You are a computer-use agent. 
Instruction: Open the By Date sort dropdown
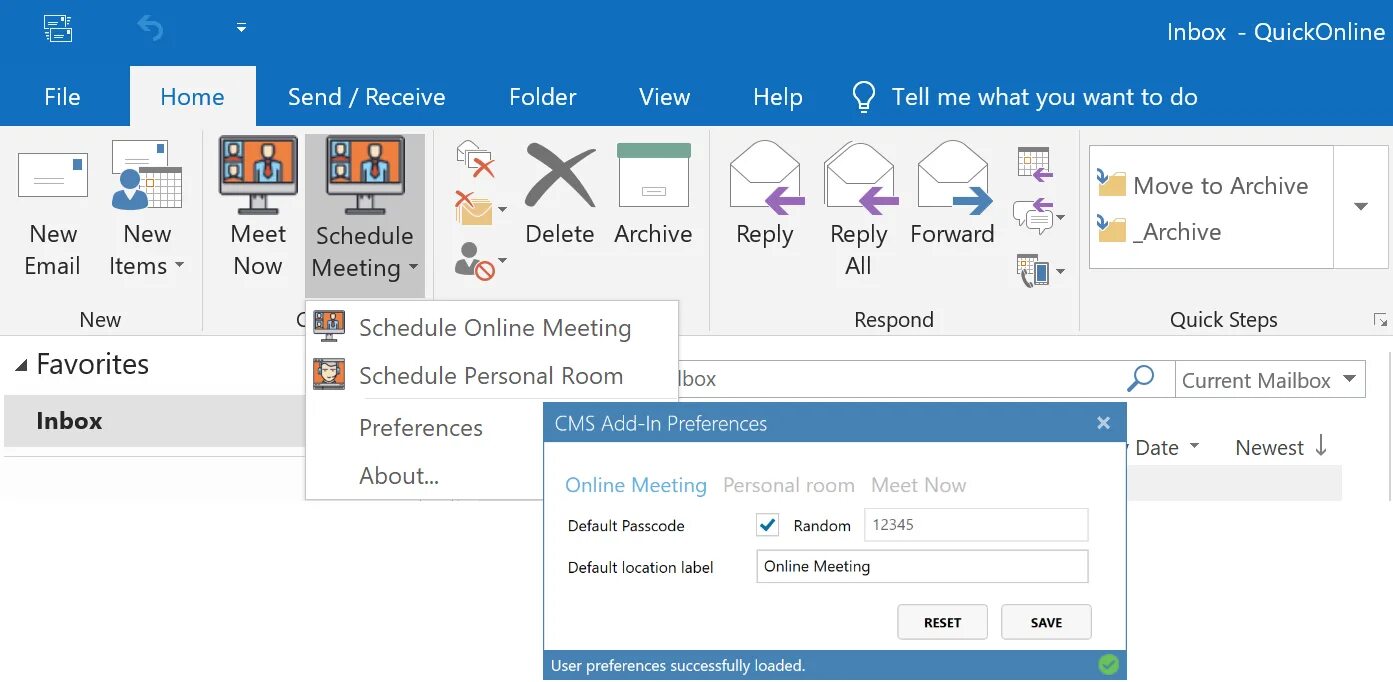point(1165,448)
